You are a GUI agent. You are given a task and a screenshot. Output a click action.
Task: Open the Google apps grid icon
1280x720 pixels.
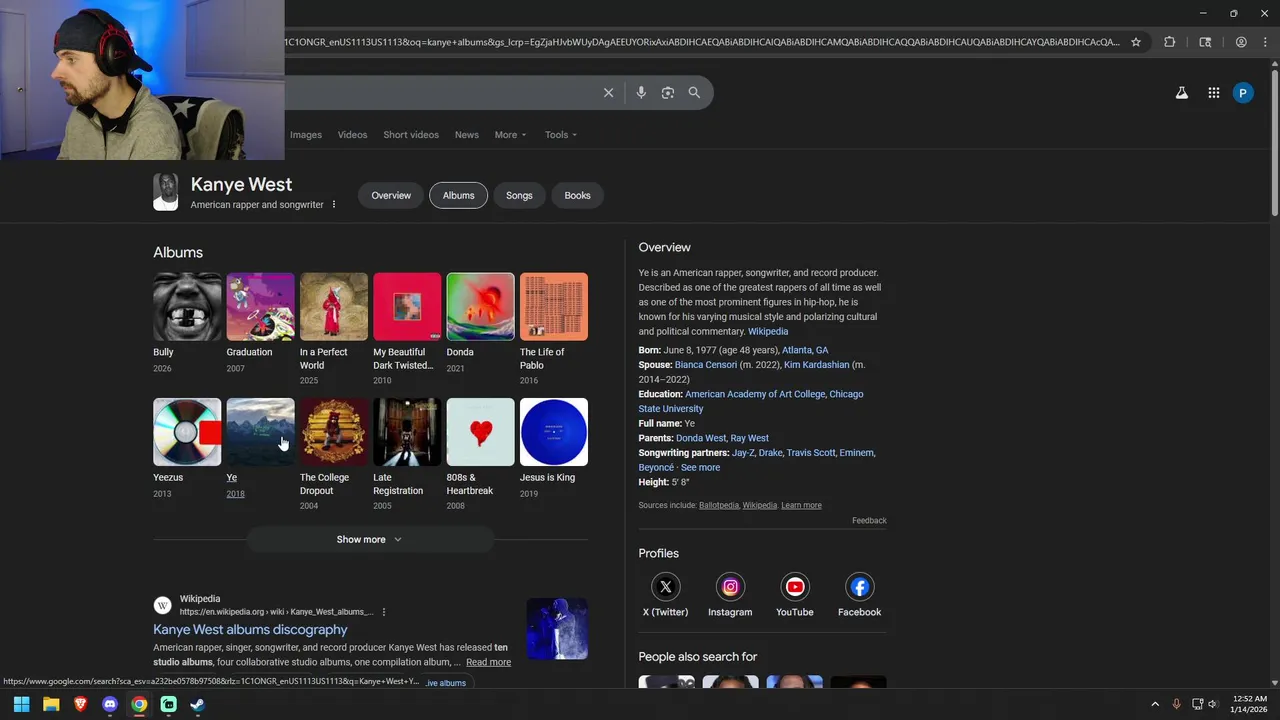(x=1214, y=93)
